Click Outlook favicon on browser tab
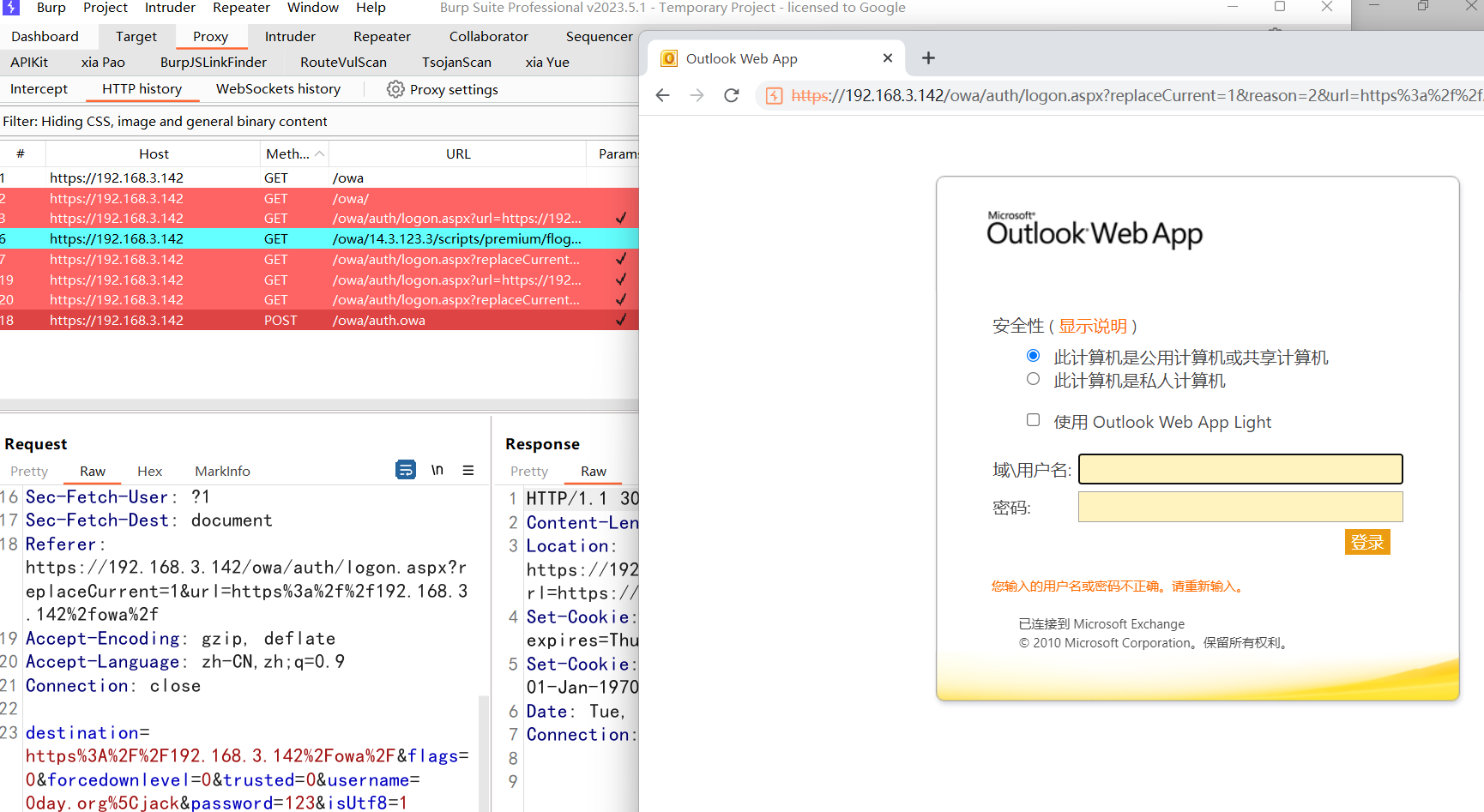The width and height of the screenshot is (1484, 812). click(x=669, y=58)
